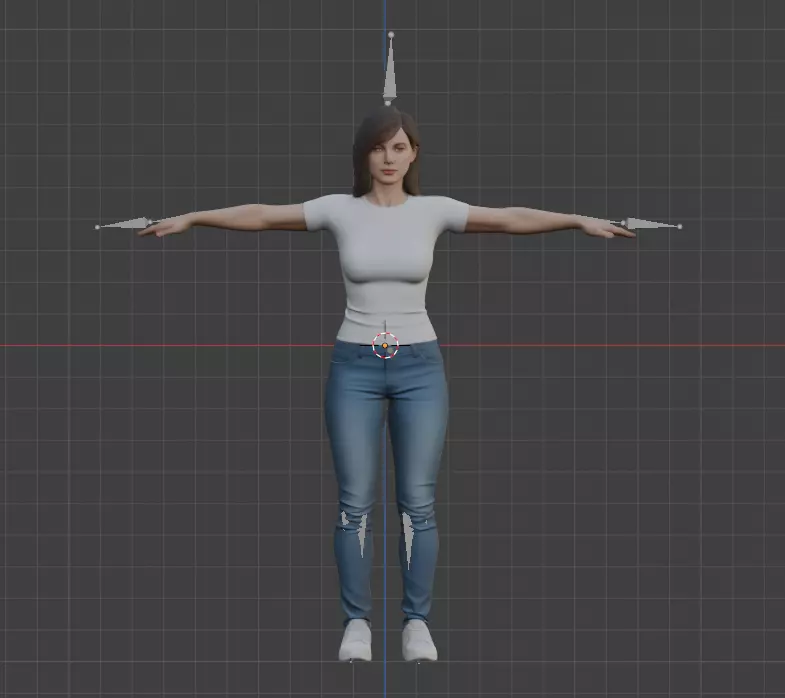The width and height of the screenshot is (785, 698).
Task: Select the hand bone on the screen-right side
Action: click(x=651, y=223)
